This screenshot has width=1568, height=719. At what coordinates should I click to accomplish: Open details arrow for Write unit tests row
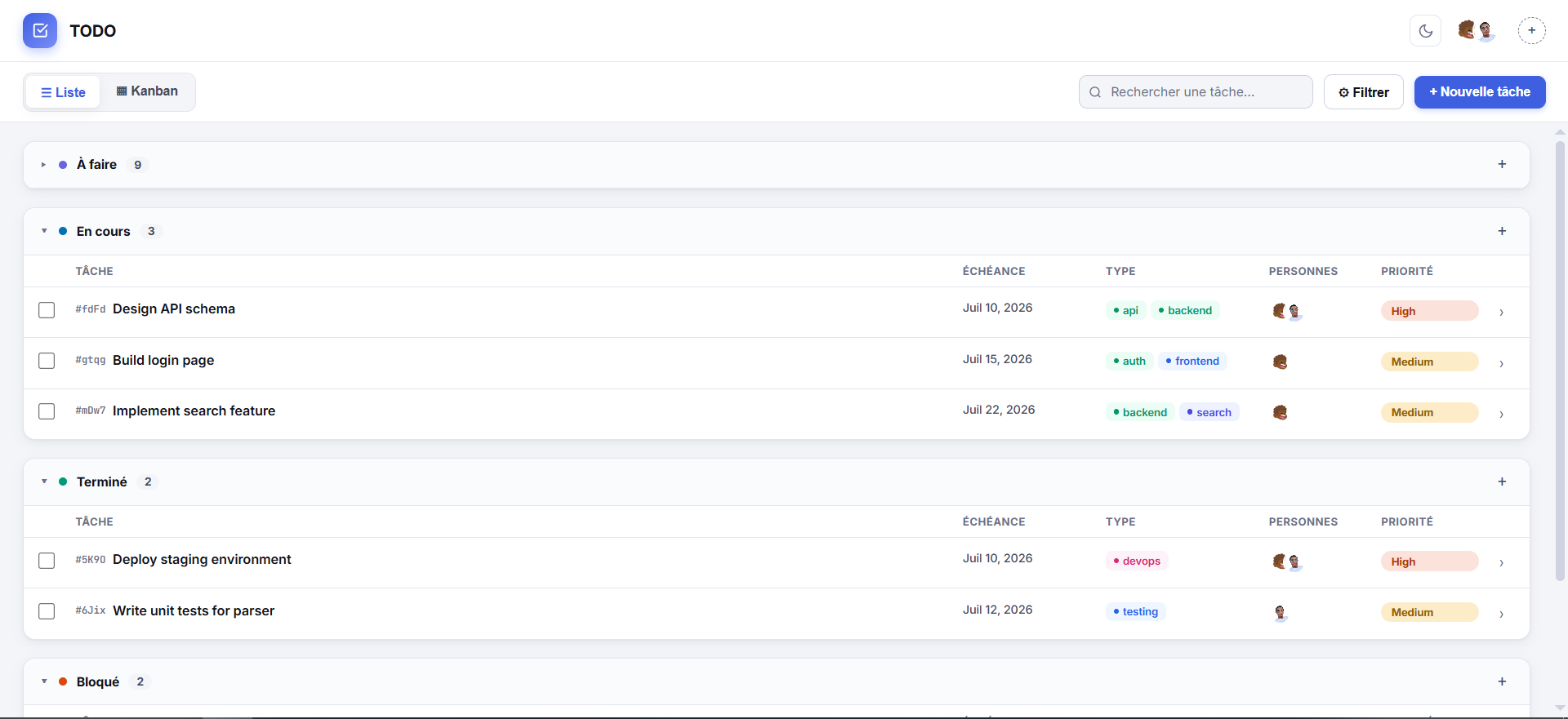(1501, 614)
